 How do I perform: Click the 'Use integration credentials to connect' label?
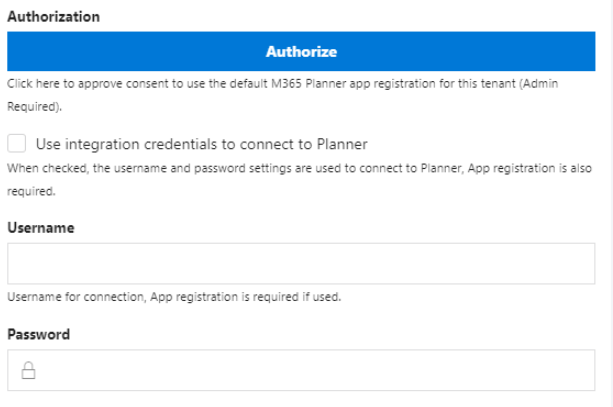tap(201, 144)
